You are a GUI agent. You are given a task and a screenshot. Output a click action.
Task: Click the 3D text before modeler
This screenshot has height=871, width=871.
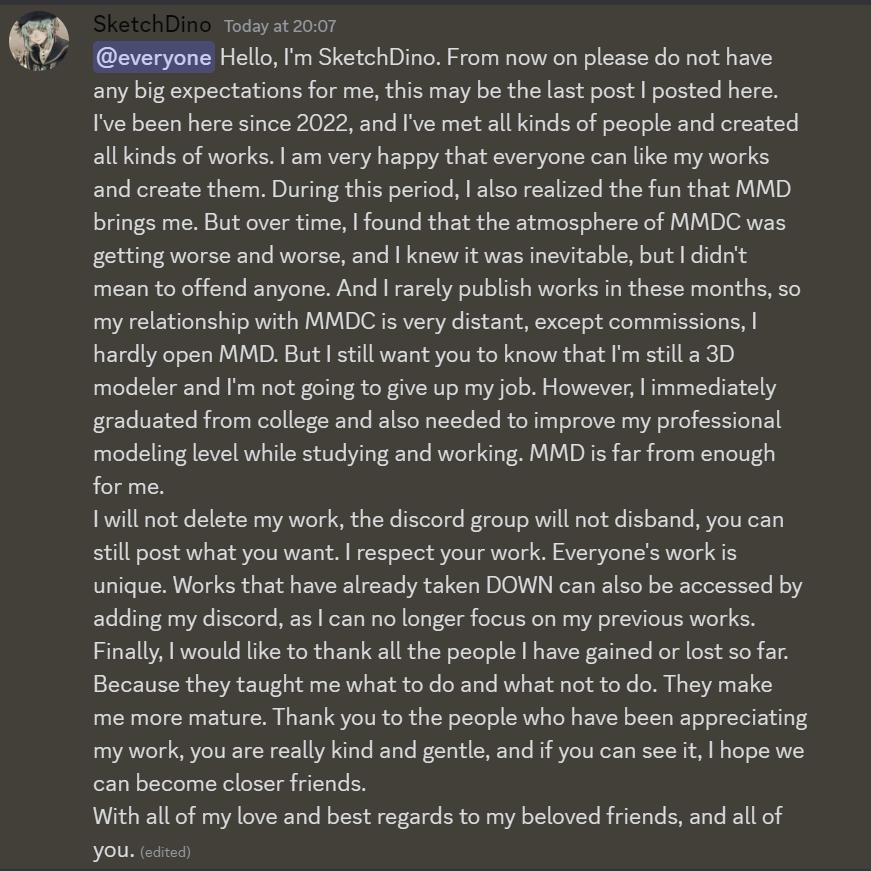pos(720,354)
